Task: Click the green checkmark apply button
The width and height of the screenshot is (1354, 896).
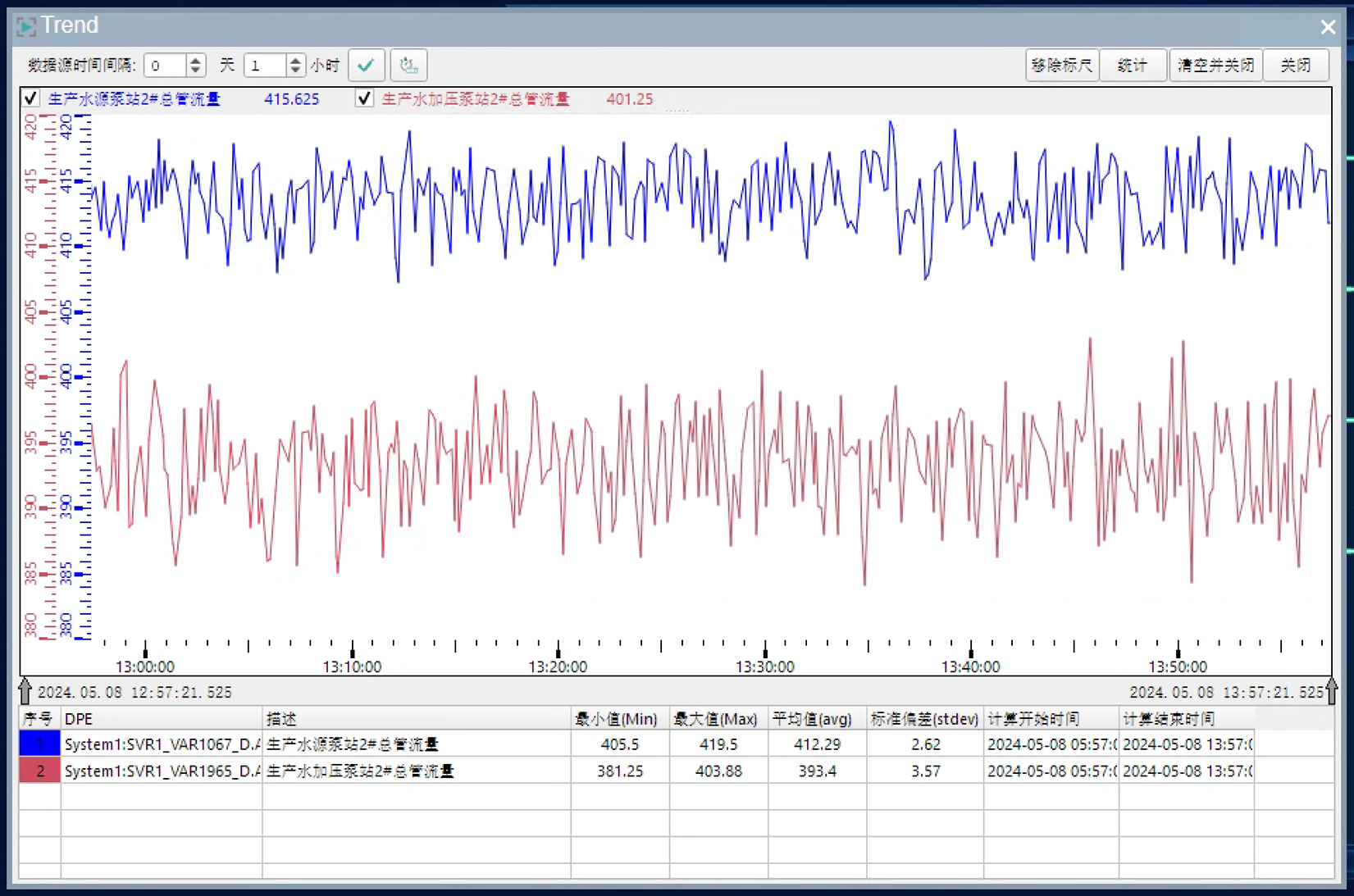Action: point(366,65)
